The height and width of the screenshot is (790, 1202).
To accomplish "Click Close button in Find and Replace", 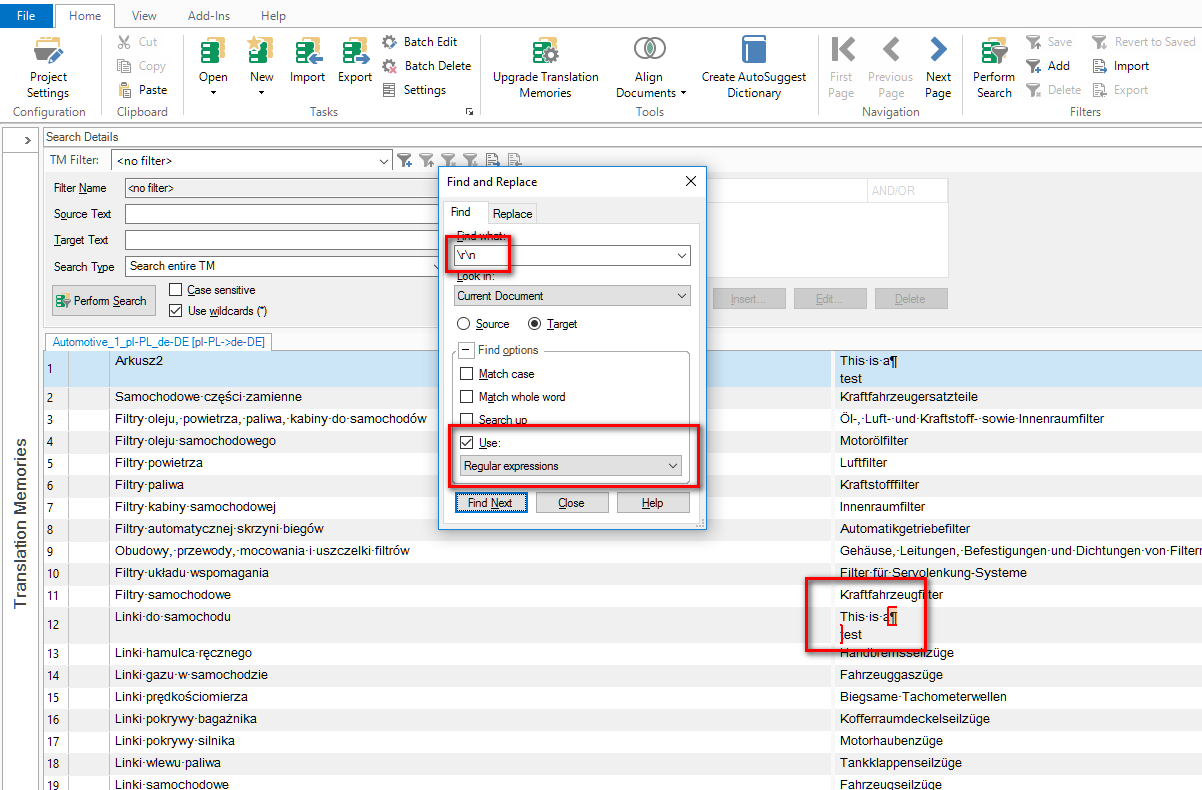I will pyautogui.click(x=571, y=502).
